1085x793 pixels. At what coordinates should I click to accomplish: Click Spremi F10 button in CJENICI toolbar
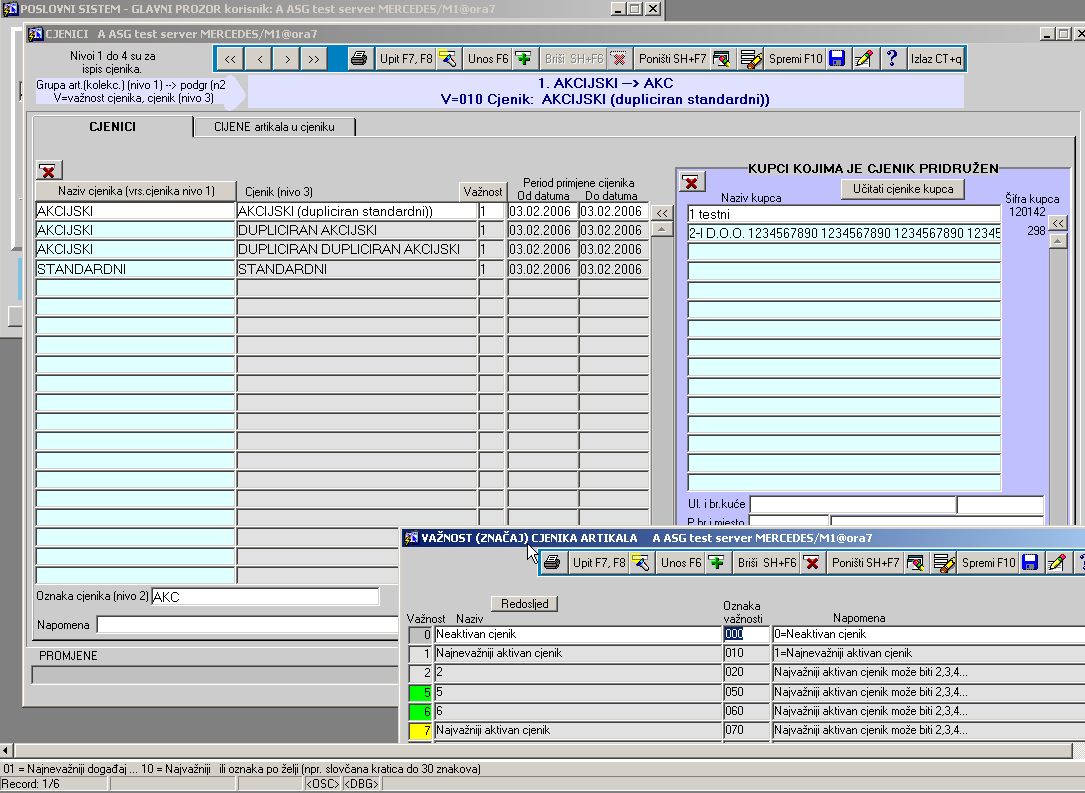click(796, 59)
